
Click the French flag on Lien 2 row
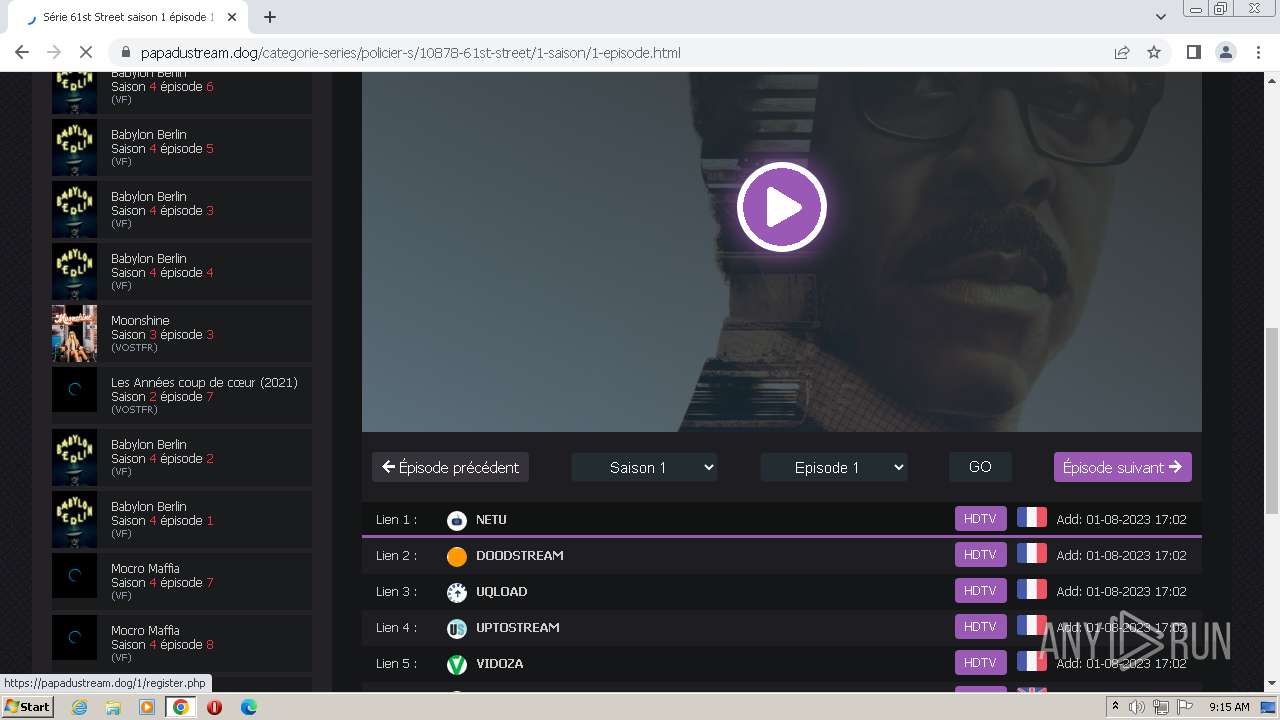(x=1032, y=554)
